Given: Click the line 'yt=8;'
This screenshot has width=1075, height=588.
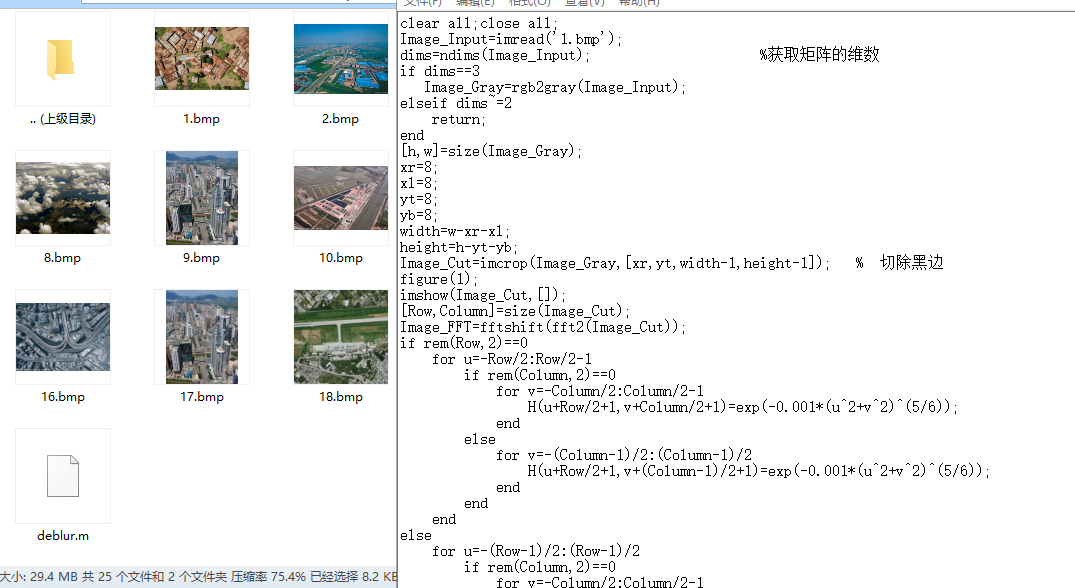Looking at the screenshot, I should point(419,199).
